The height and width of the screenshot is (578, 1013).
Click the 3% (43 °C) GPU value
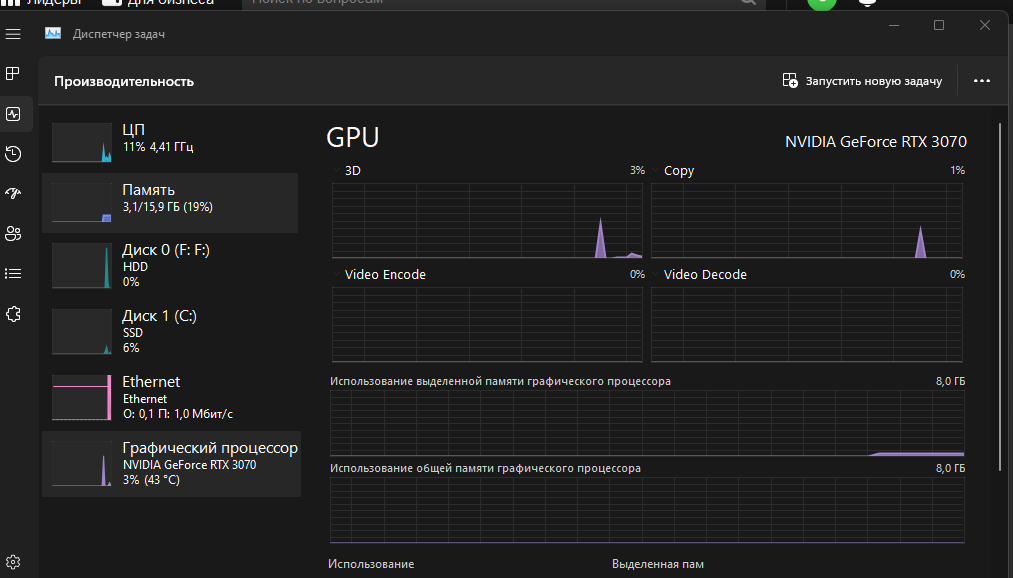coord(151,480)
